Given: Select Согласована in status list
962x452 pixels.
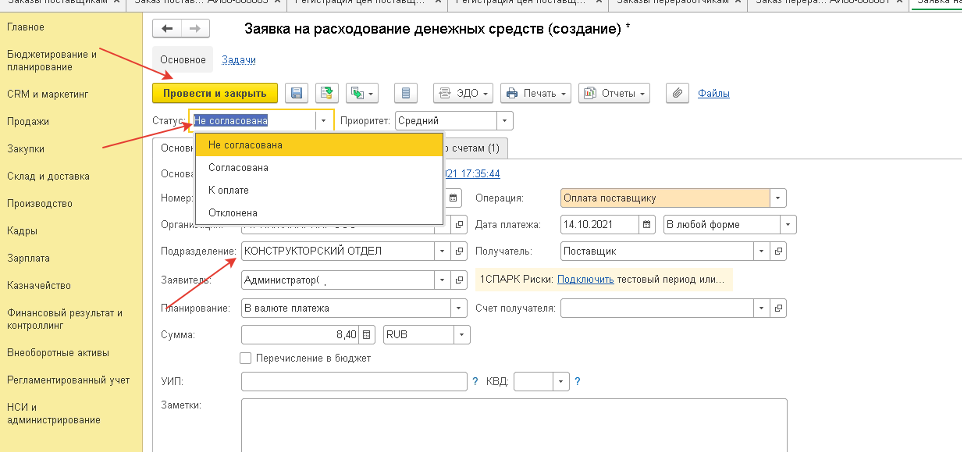Looking at the screenshot, I should [x=319, y=167].
